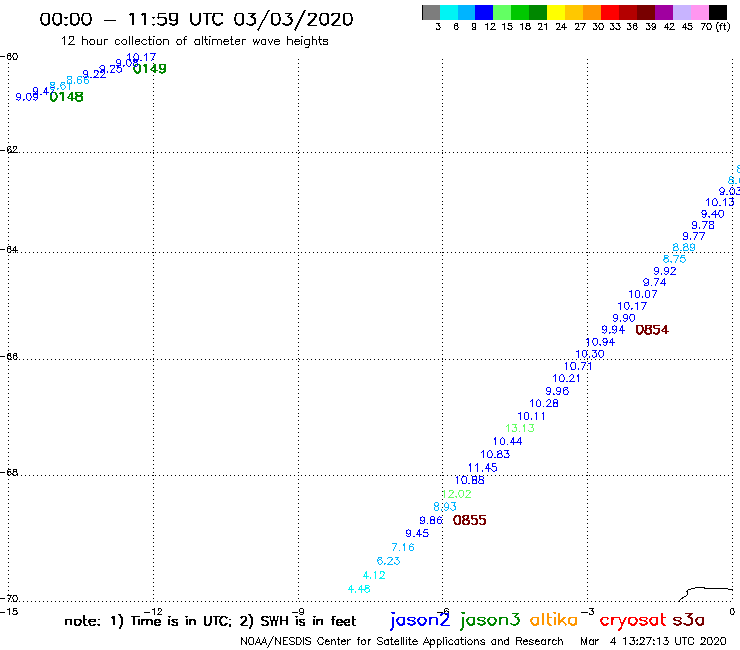Select the purple swatch in the legend
Viewport: 740px width, 650px height.
(664, 12)
